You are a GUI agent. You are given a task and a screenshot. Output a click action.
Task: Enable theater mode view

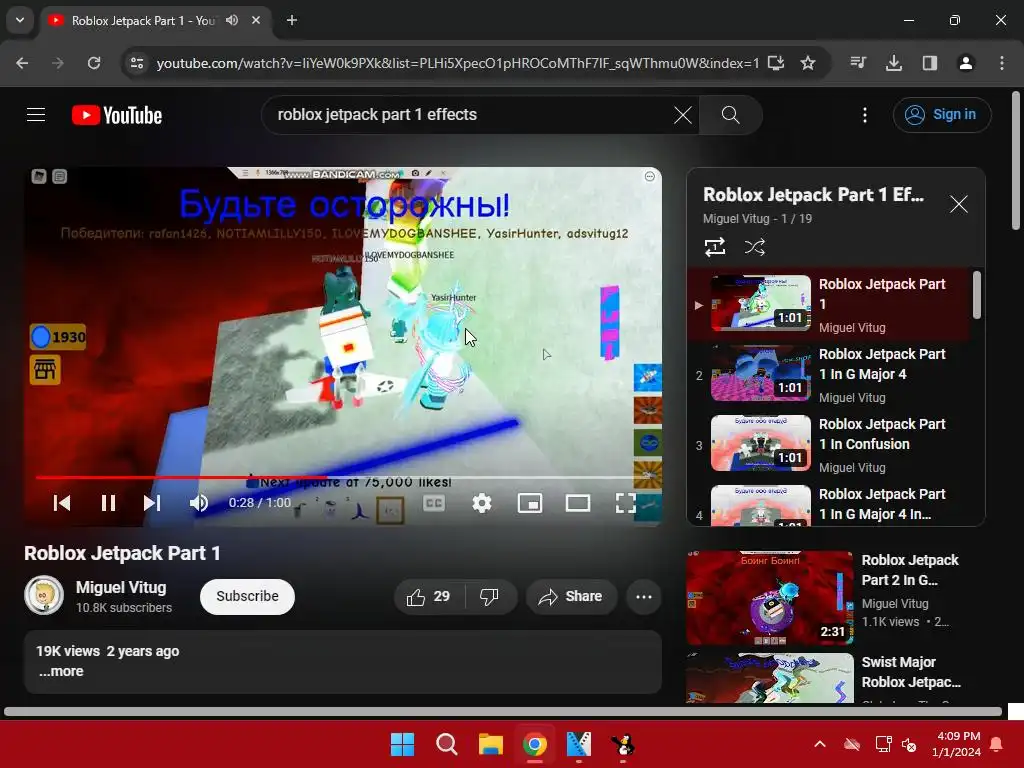click(578, 503)
